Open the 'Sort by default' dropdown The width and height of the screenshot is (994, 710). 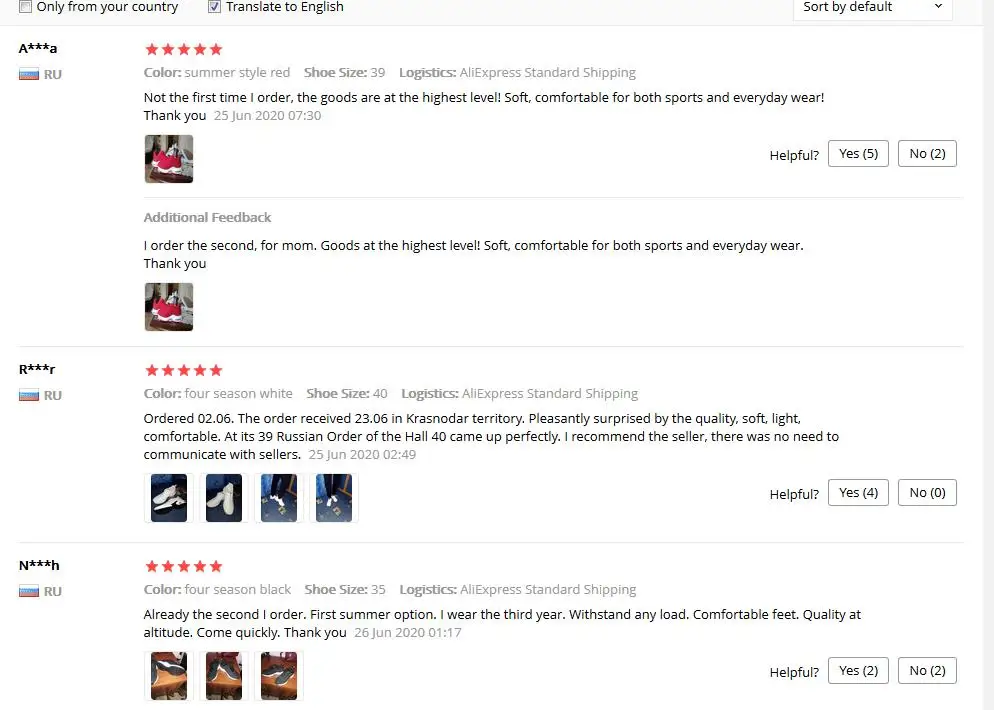pos(872,8)
